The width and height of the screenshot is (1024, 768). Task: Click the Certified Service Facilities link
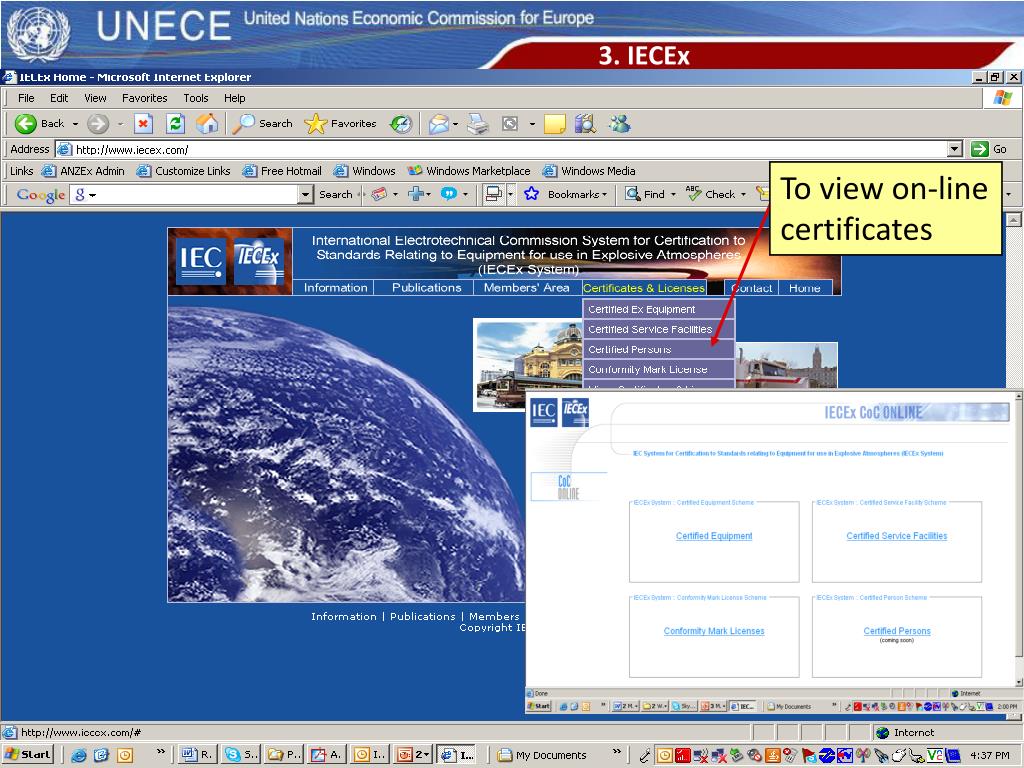896,536
